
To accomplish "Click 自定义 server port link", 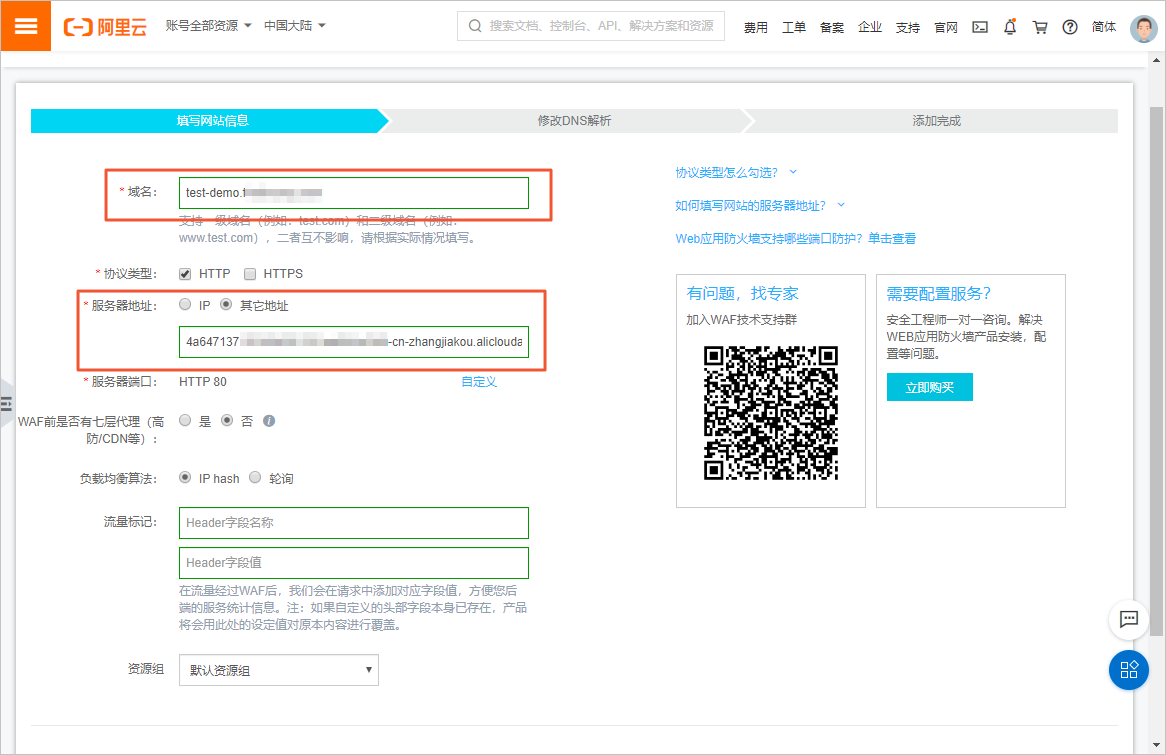I will (479, 382).
